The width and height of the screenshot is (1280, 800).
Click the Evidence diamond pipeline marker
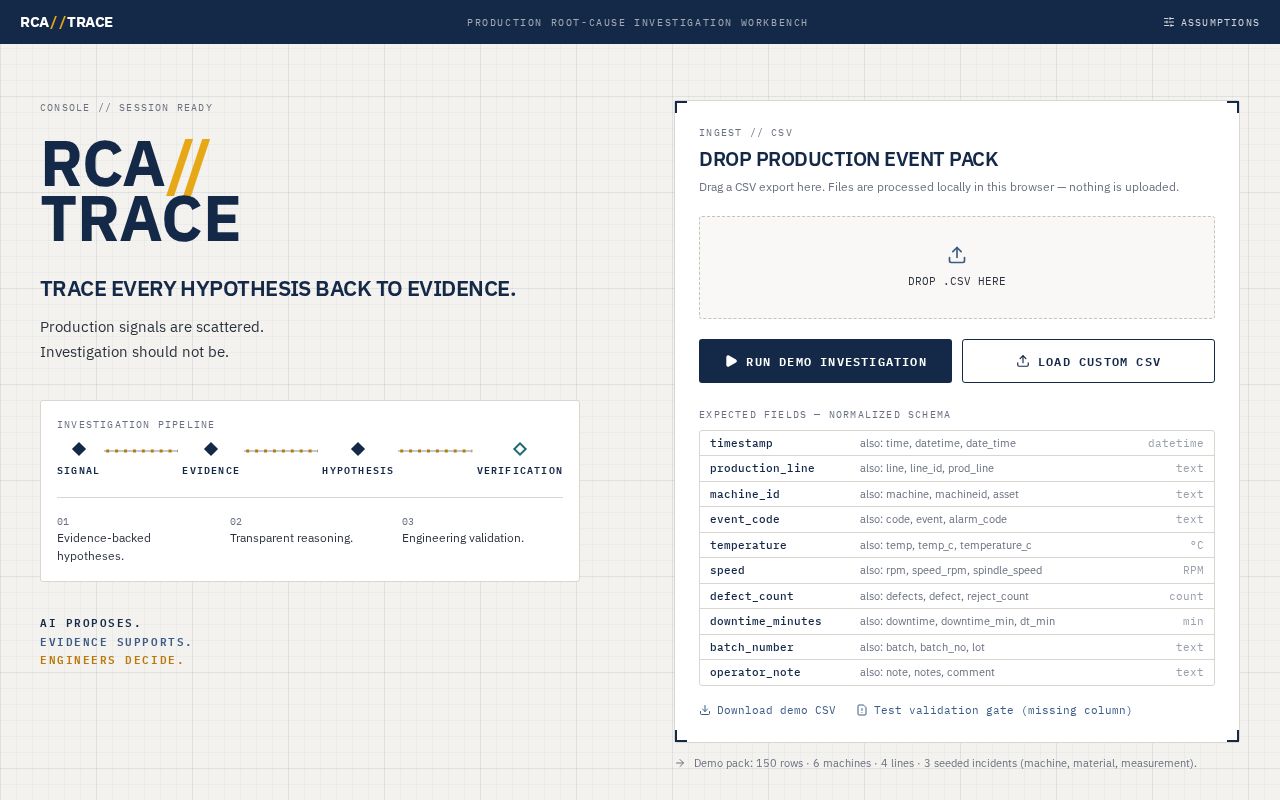tap(211, 449)
